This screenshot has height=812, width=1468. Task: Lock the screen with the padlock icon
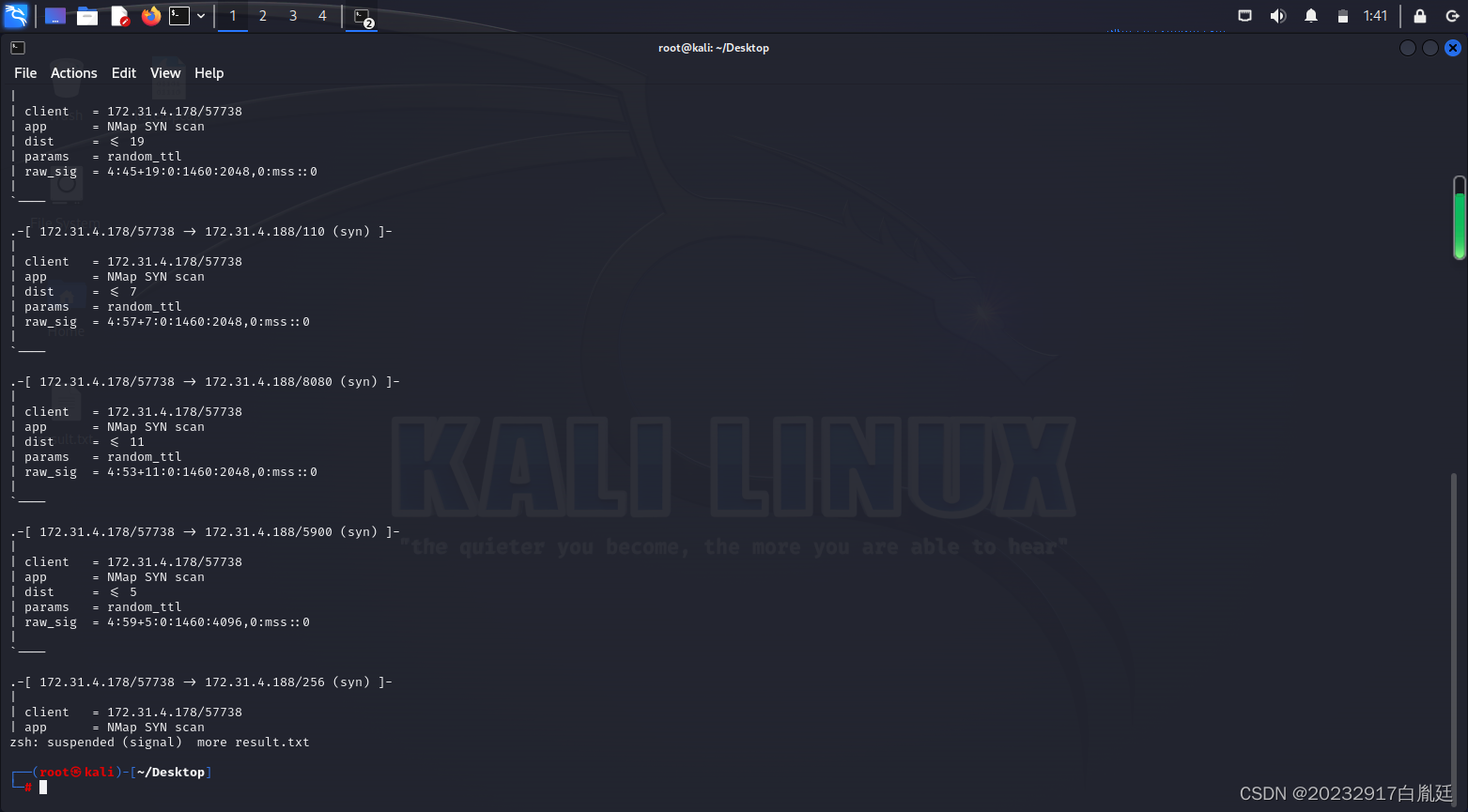[x=1420, y=16]
